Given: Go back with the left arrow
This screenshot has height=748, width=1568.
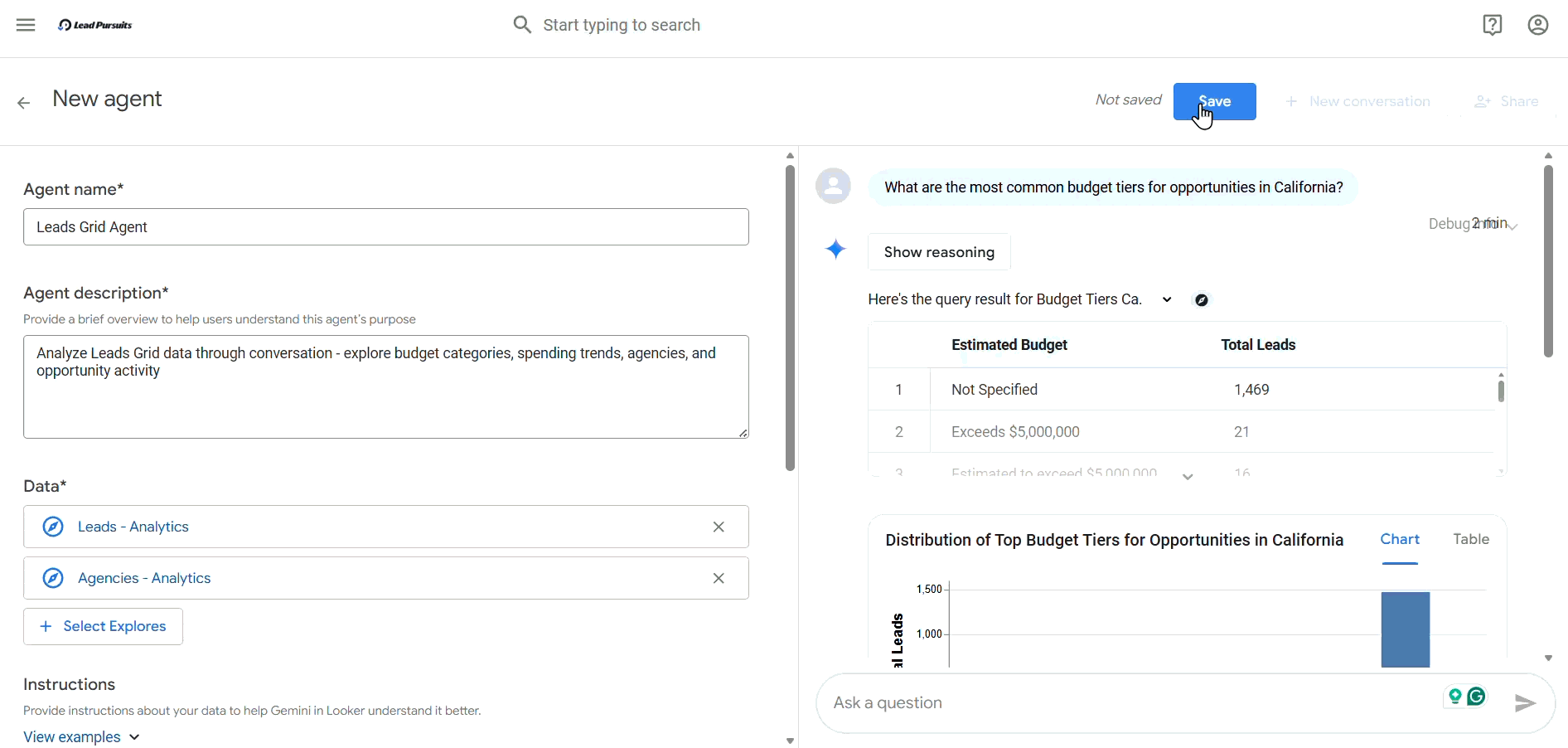Looking at the screenshot, I should (x=24, y=103).
